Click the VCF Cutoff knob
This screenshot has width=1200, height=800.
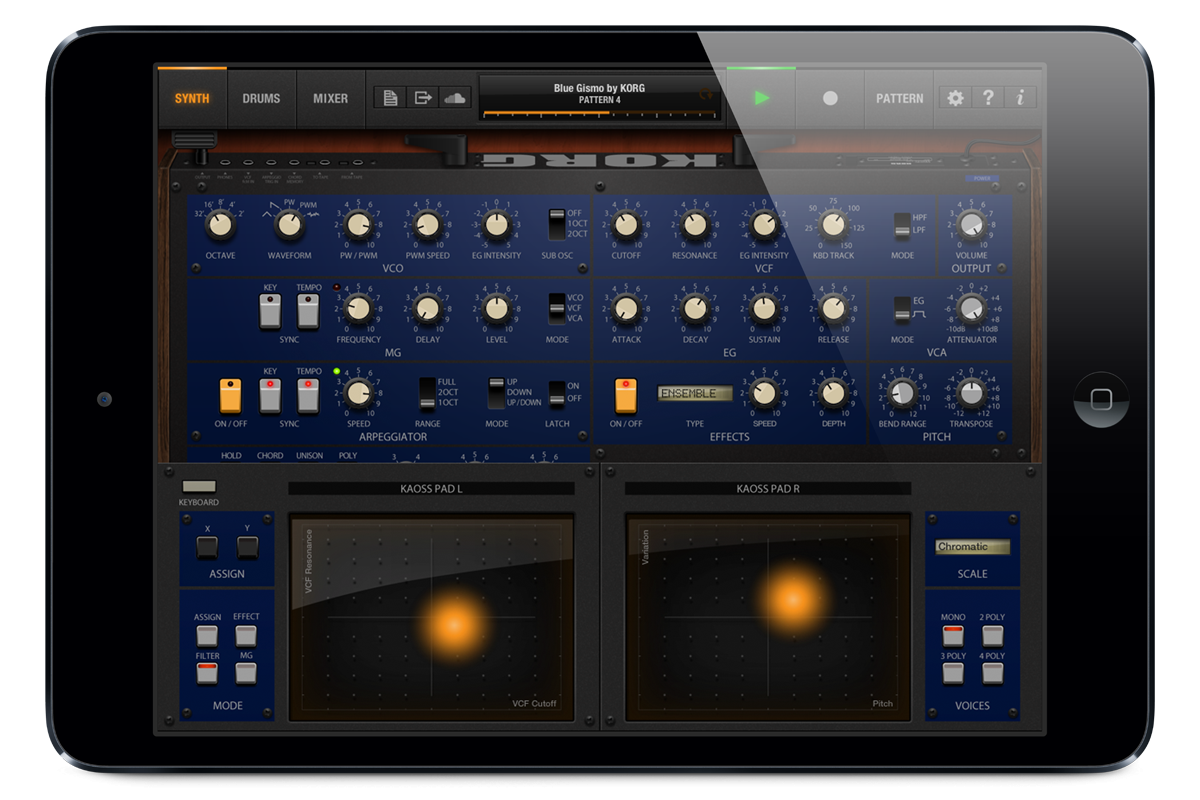[626, 226]
